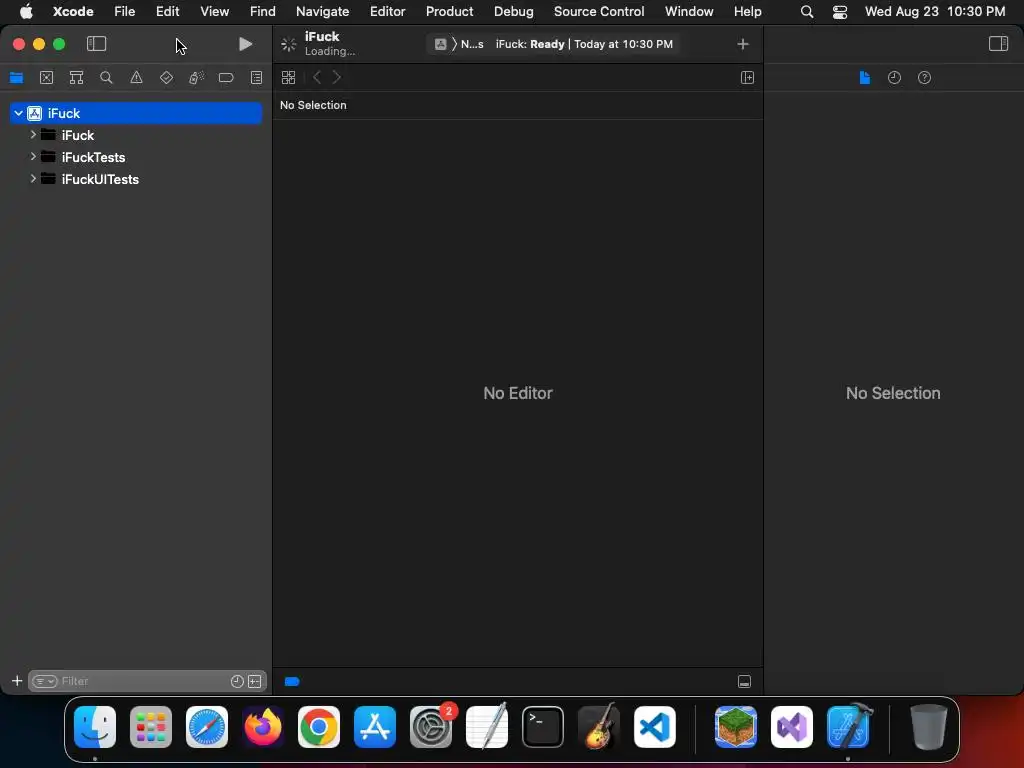Open the Library with the plus button
The width and height of the screenshot is (1024, 768).
pos(743,44)
